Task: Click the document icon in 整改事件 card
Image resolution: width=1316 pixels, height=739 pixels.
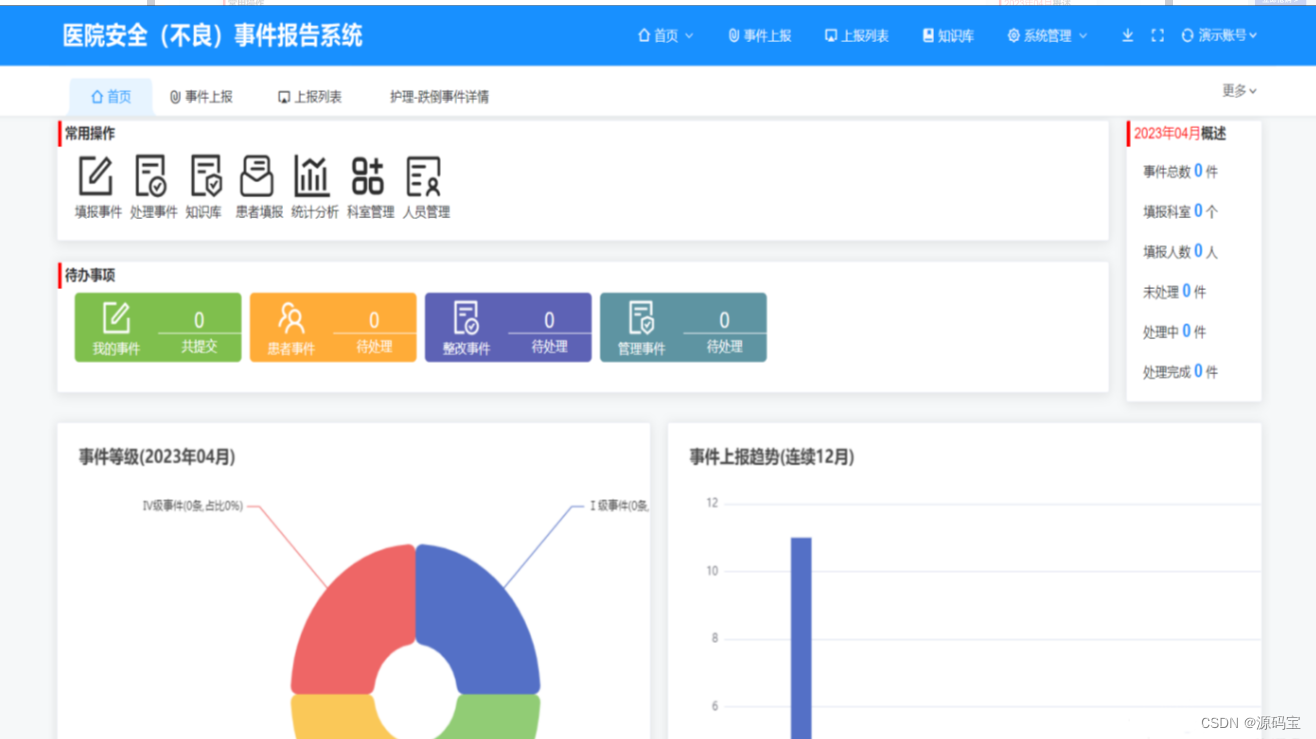Action: [x=466, y=318]
